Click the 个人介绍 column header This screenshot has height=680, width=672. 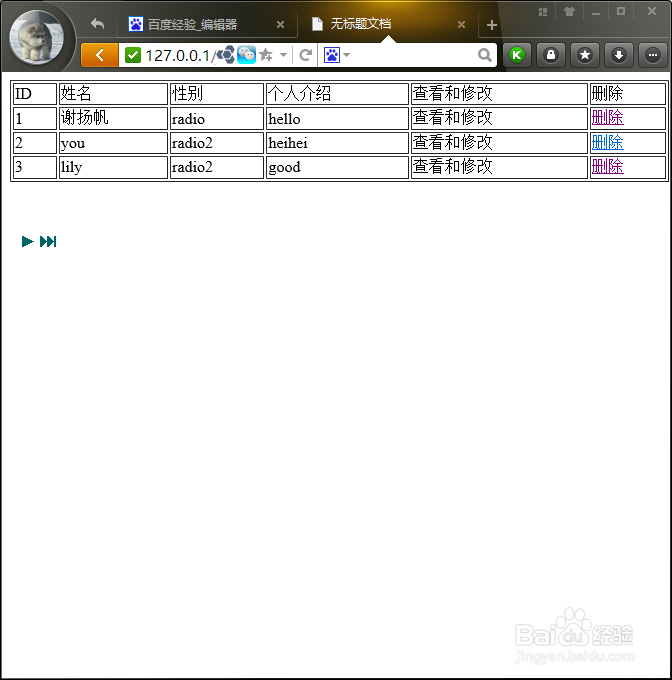tap(337, 94)
